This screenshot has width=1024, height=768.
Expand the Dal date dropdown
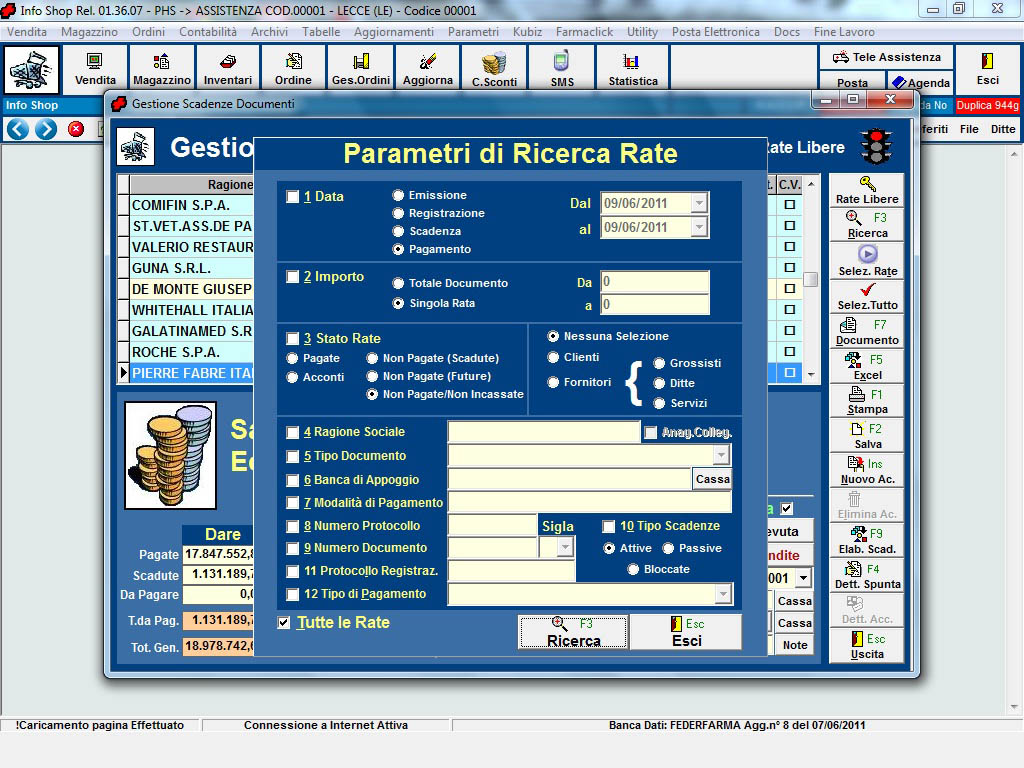(x=699, y=203)
